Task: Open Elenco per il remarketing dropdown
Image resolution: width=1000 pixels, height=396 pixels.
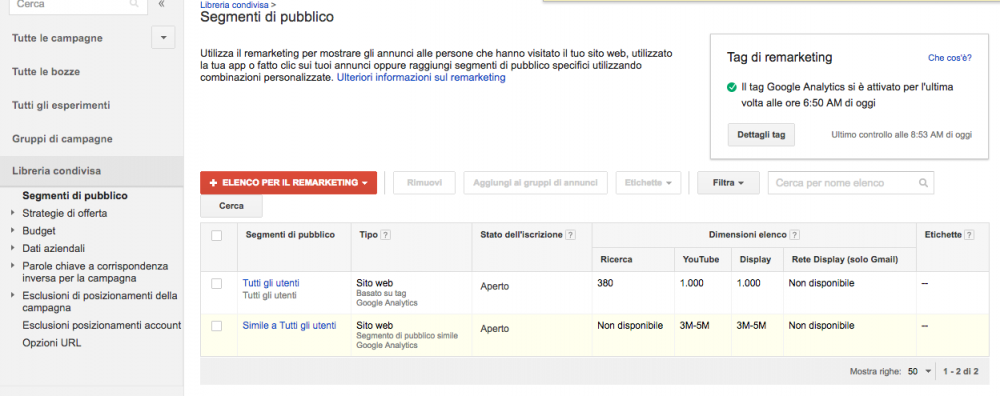Action: coord(288,182)
